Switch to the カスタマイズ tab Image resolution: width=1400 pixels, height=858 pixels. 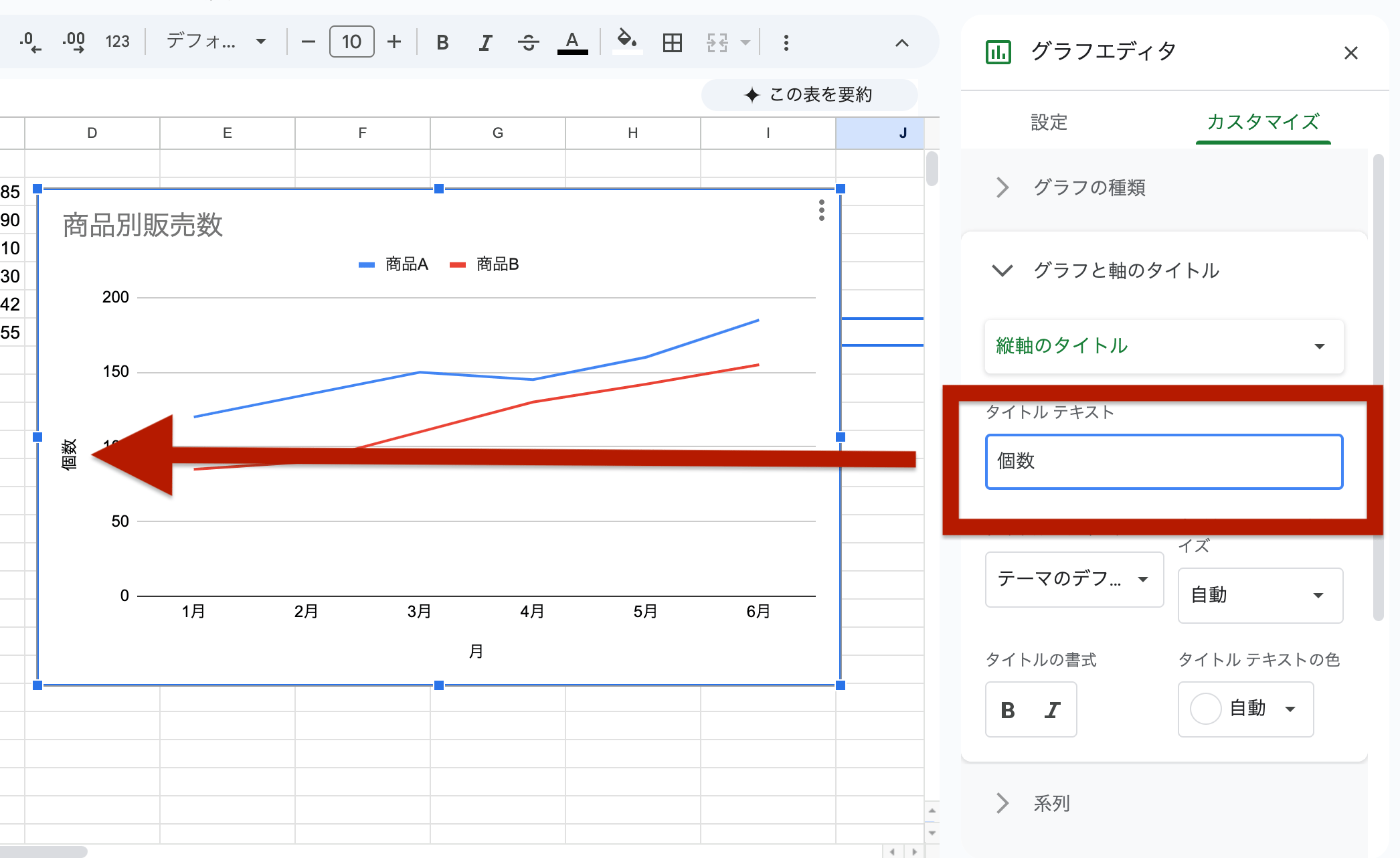(x=1262, y=122)
